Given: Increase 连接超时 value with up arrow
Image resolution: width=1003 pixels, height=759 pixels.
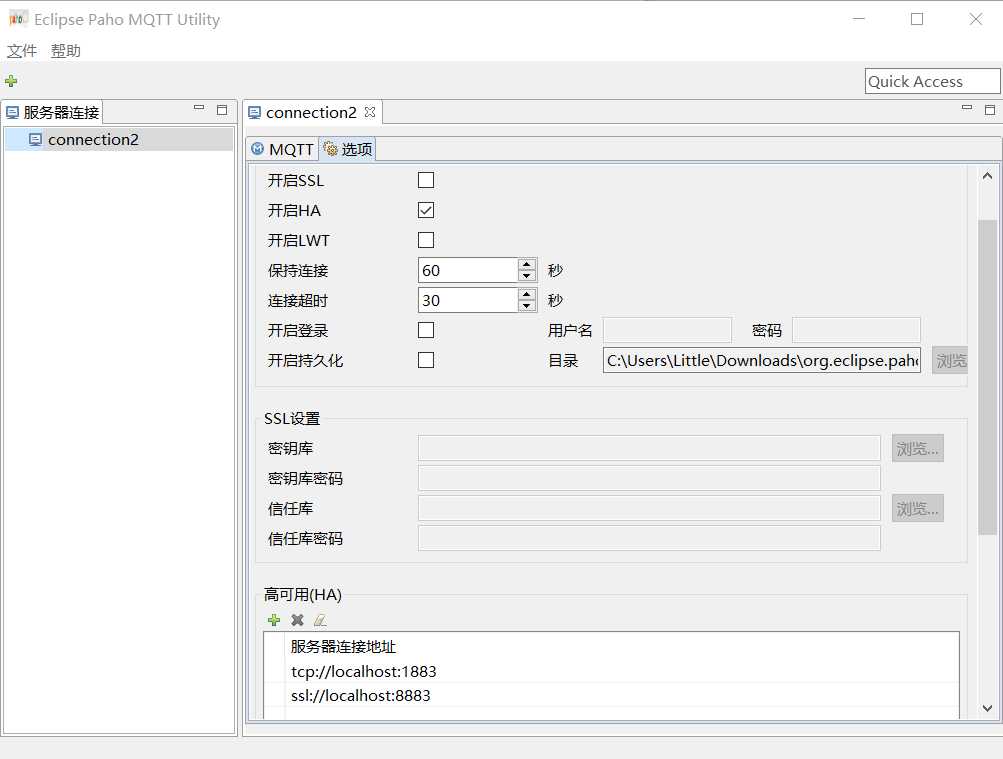Looking at the screenshot, I should pos(526,294).
